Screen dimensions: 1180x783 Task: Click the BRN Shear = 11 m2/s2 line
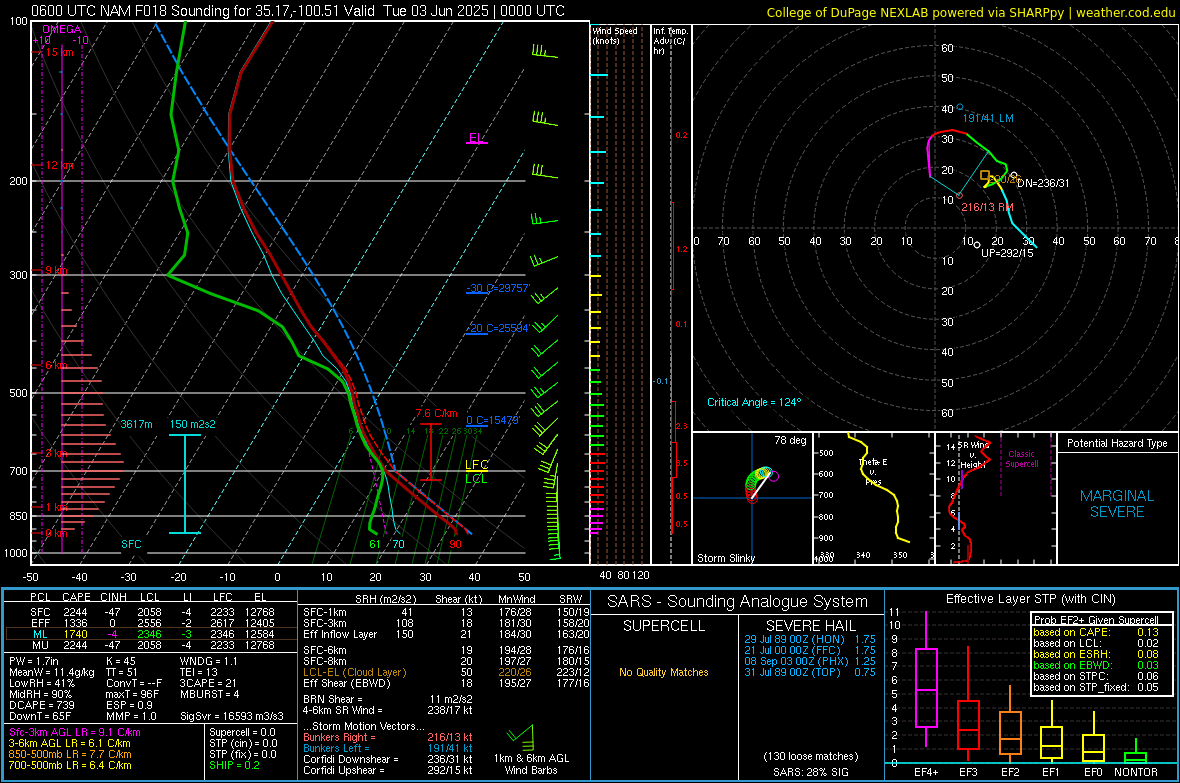(x=387, y=699)
